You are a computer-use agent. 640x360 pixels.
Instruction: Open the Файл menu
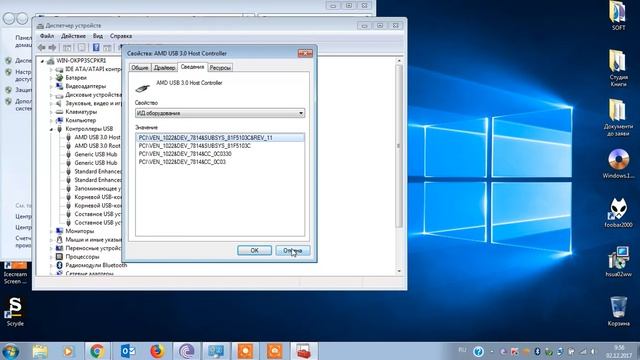[47, 36]
